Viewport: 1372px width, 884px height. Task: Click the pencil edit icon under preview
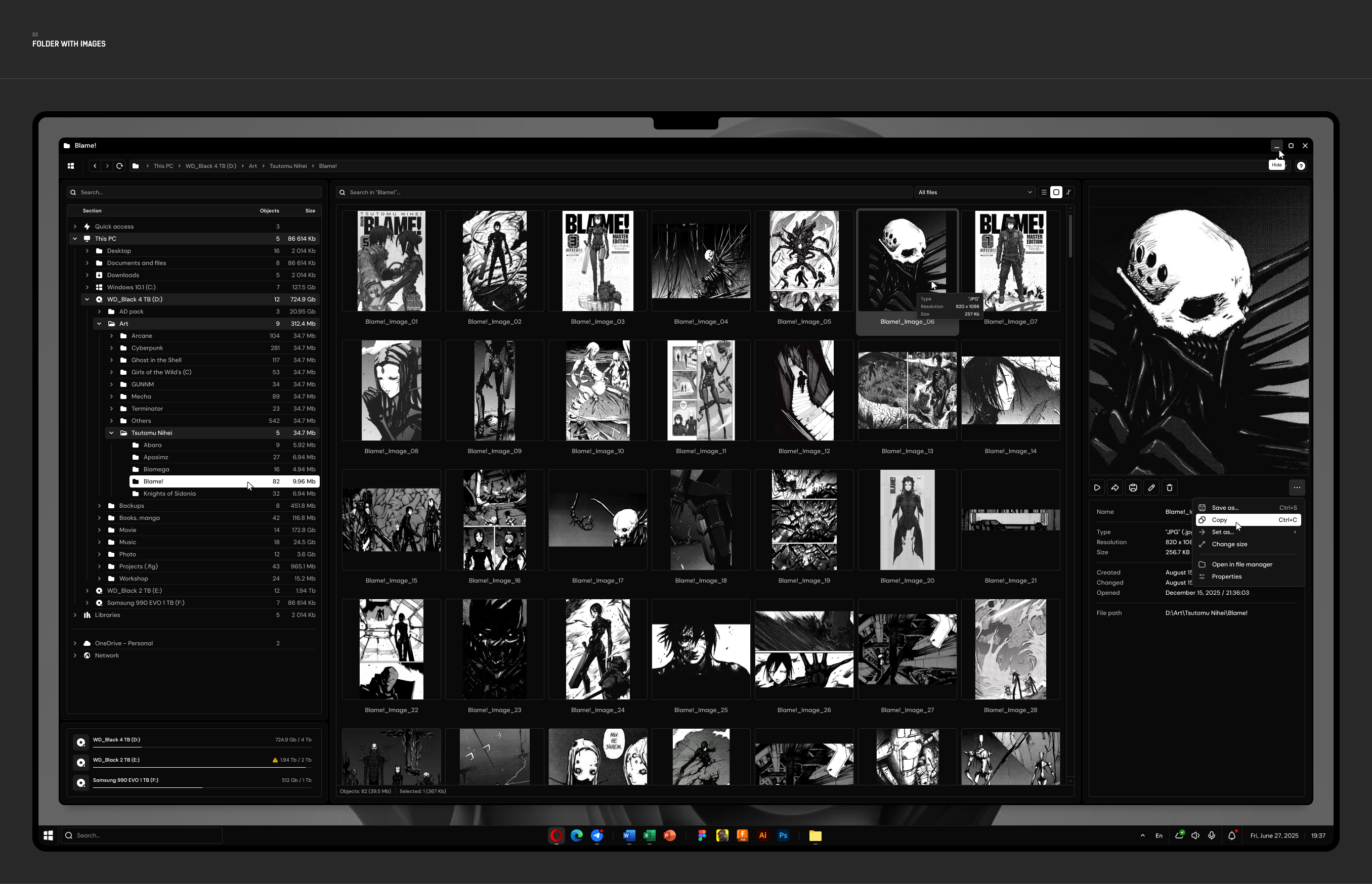[x=1151, y=488]
